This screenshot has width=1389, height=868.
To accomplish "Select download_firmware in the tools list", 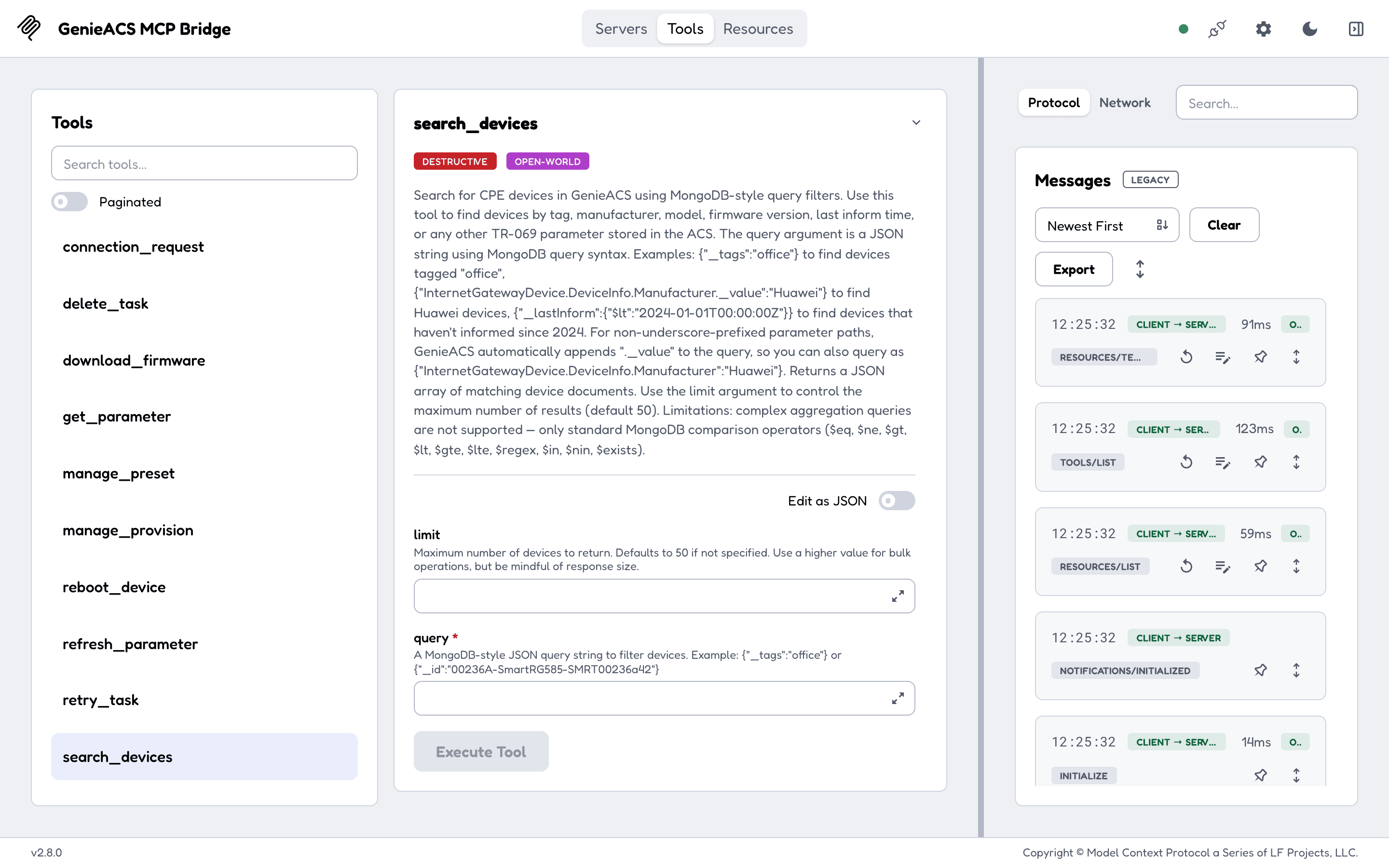I will click(204, 360).
